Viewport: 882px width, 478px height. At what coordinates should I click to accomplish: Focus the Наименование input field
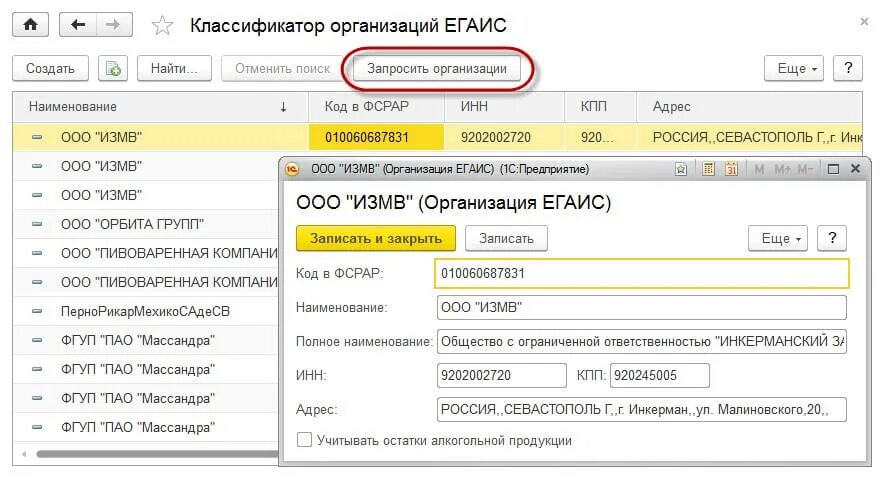641,308
